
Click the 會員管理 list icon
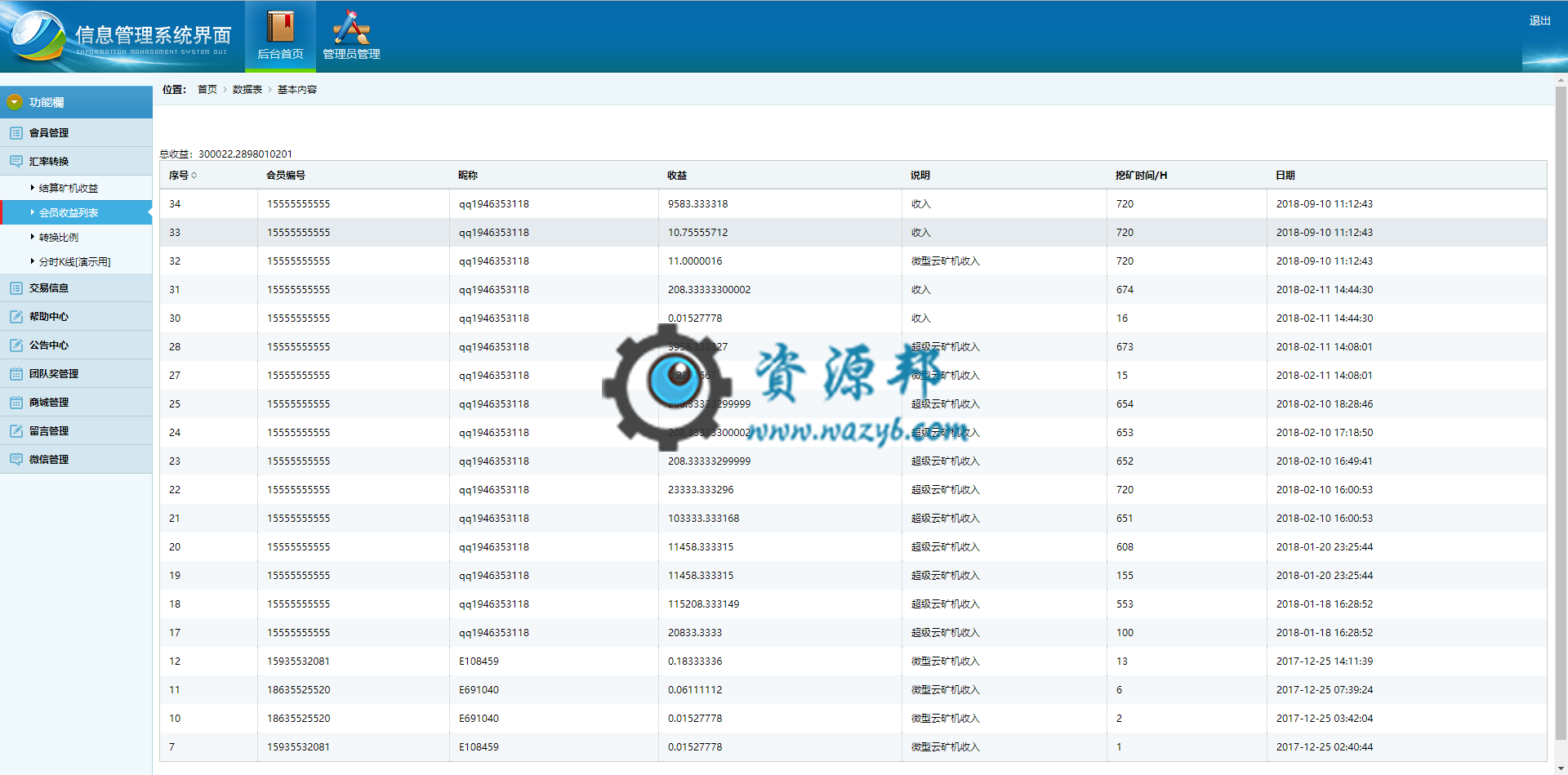tap(16, 132)
